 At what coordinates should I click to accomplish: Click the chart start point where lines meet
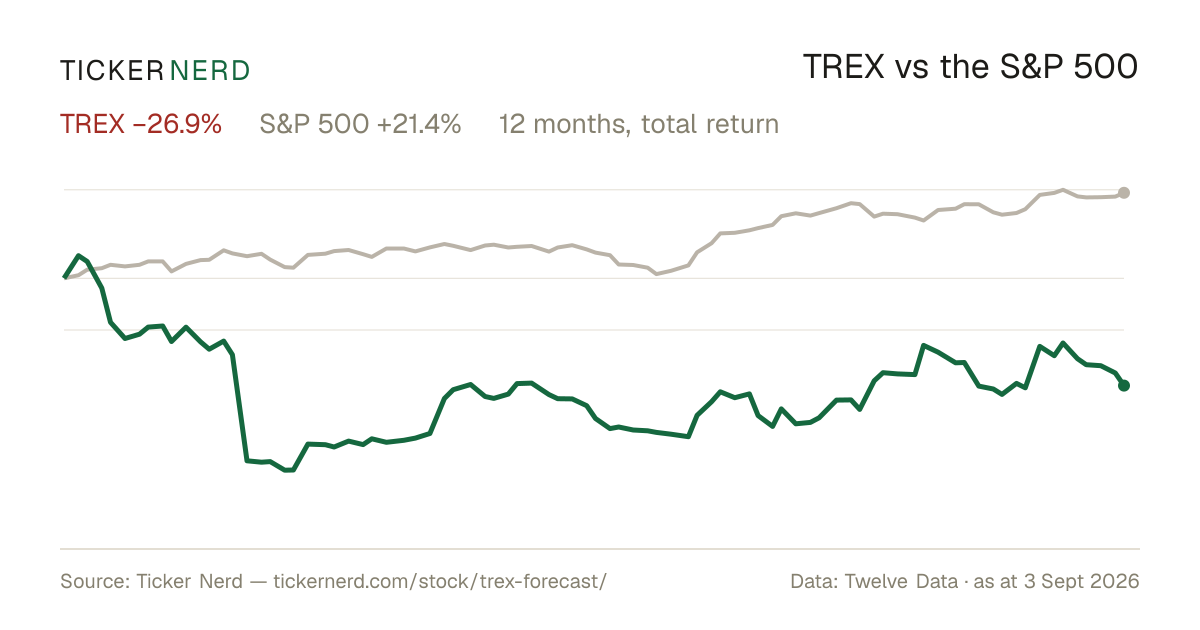tap(65, 277)
